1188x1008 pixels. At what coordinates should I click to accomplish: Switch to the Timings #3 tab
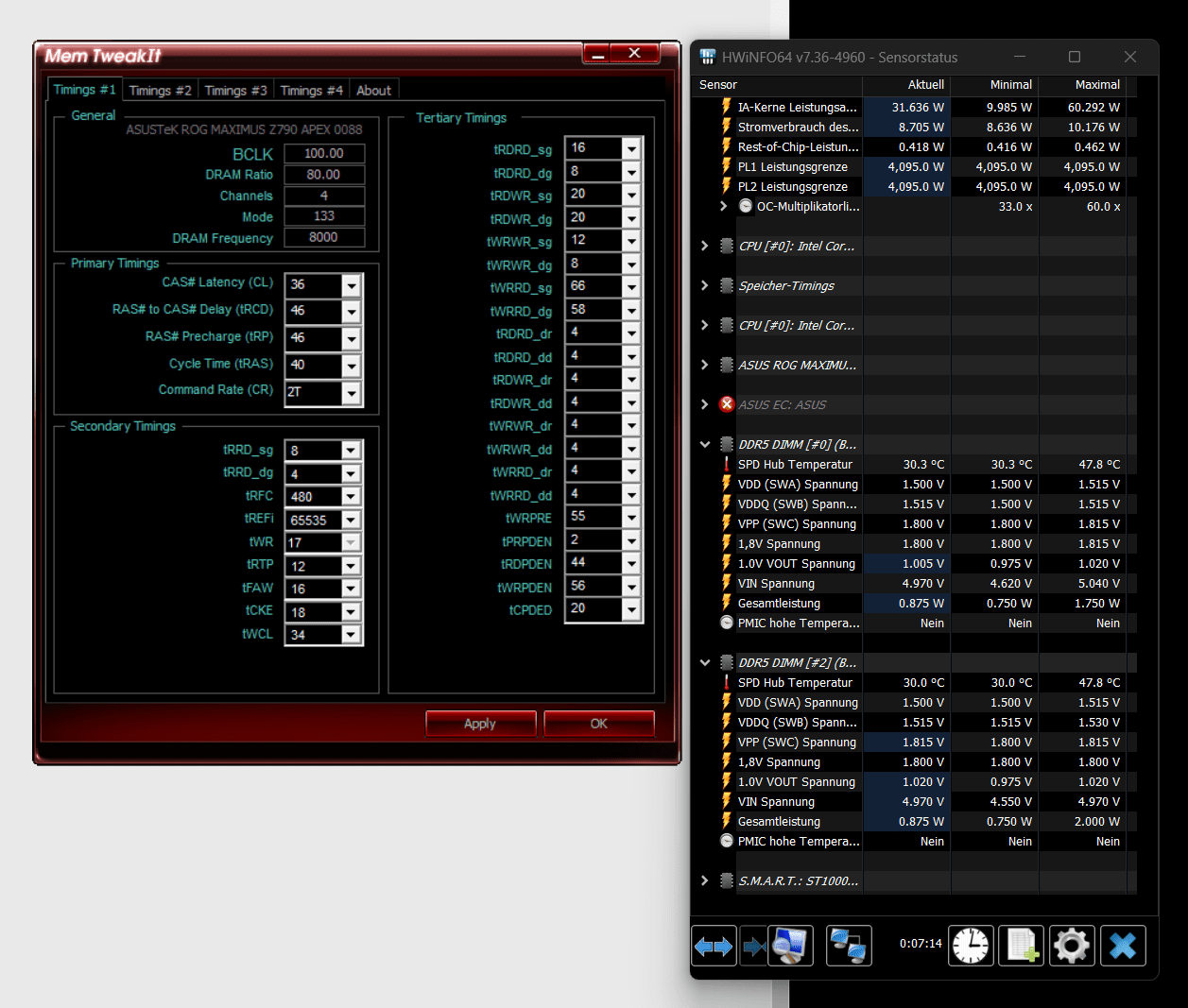click(235, 91)
